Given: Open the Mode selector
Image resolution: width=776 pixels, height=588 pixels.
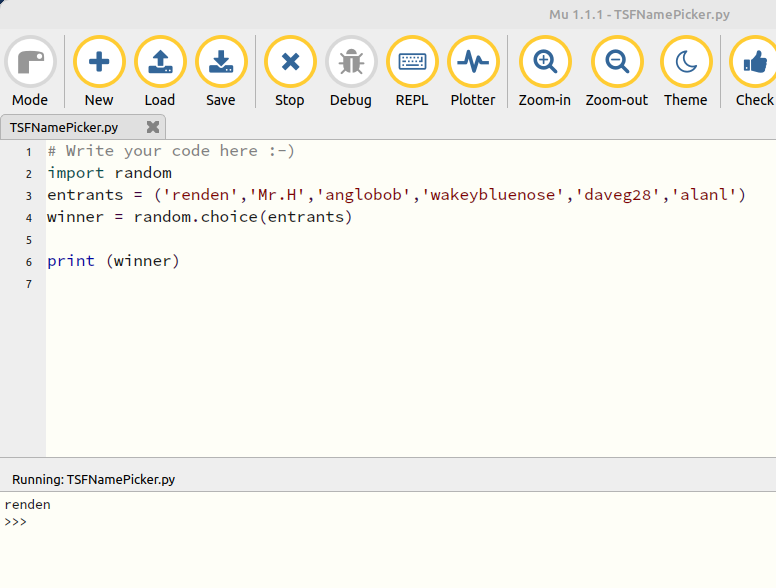Looking at the screenshot, I should click(30, 63).
